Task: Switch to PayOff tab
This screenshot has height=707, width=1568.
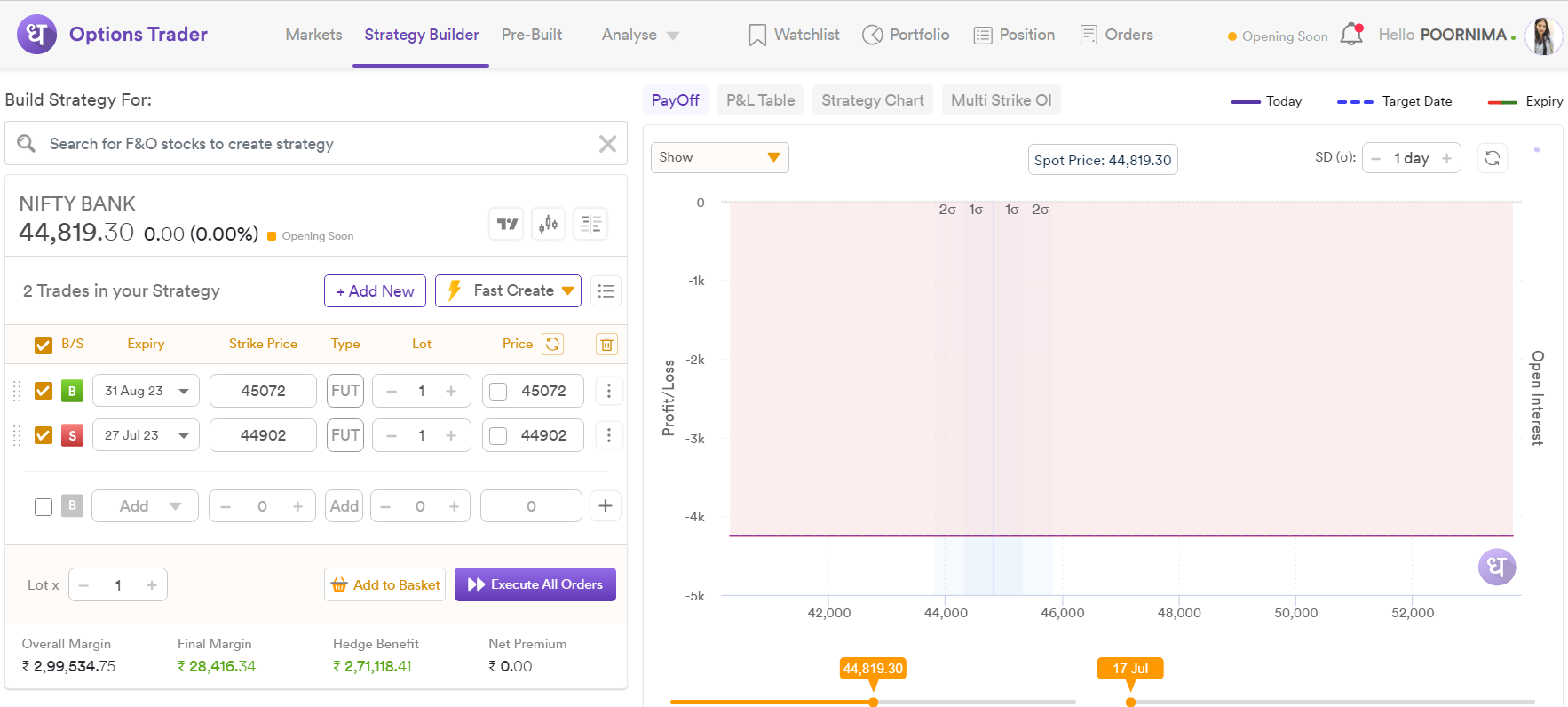Action: (x=676, y=100)
